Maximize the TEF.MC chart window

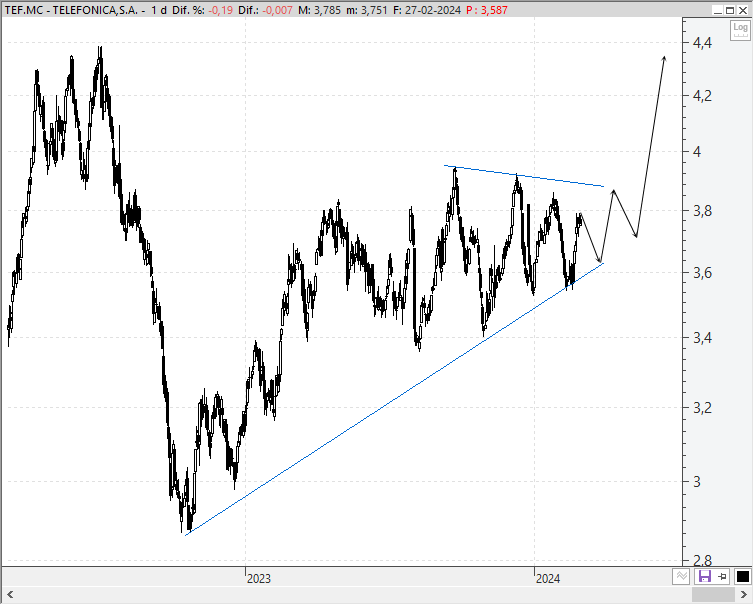(x=730, y=10)
